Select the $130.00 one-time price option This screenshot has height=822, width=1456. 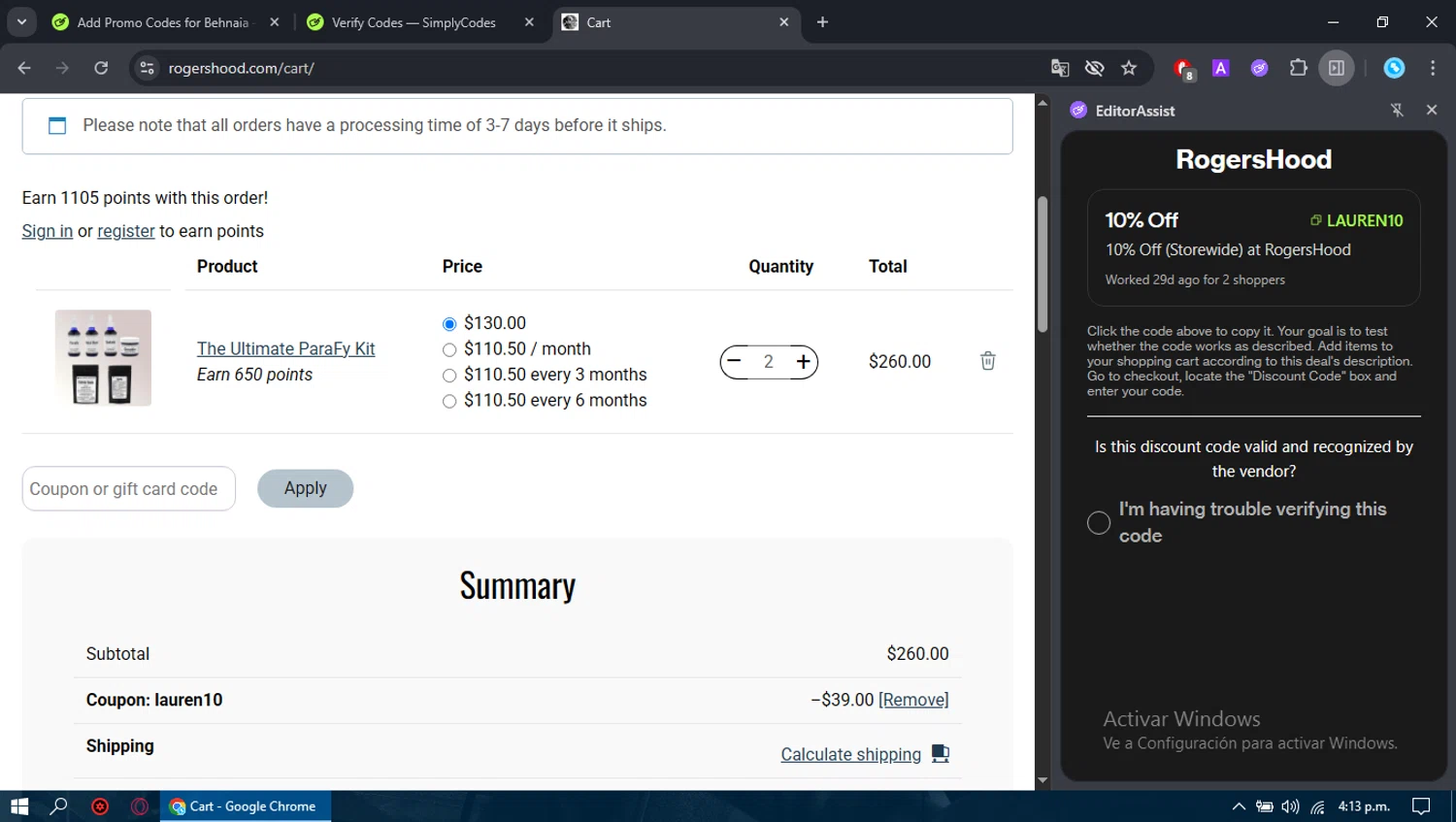point(449,324)
